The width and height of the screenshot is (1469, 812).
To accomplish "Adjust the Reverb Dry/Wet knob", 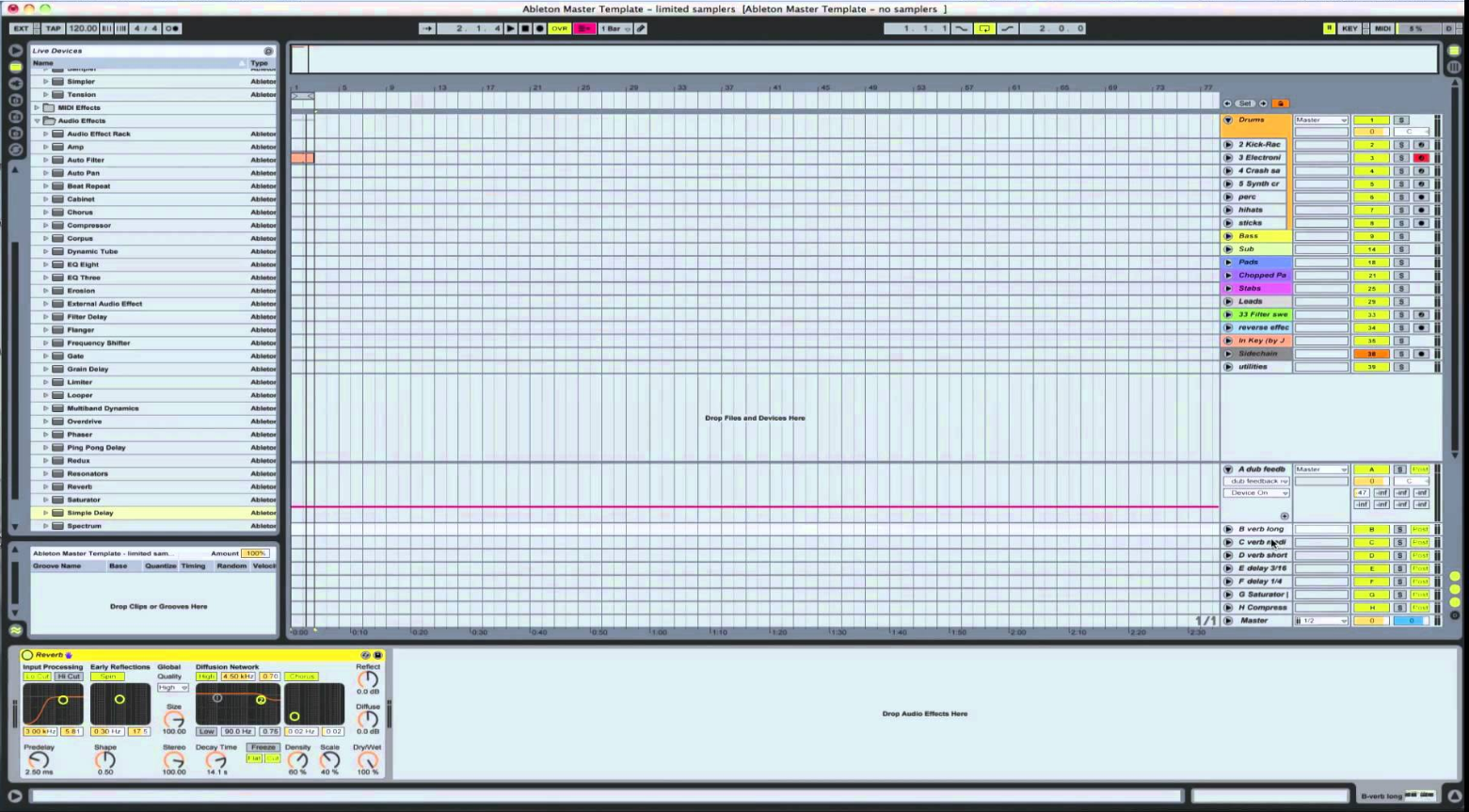I will 367,760.
